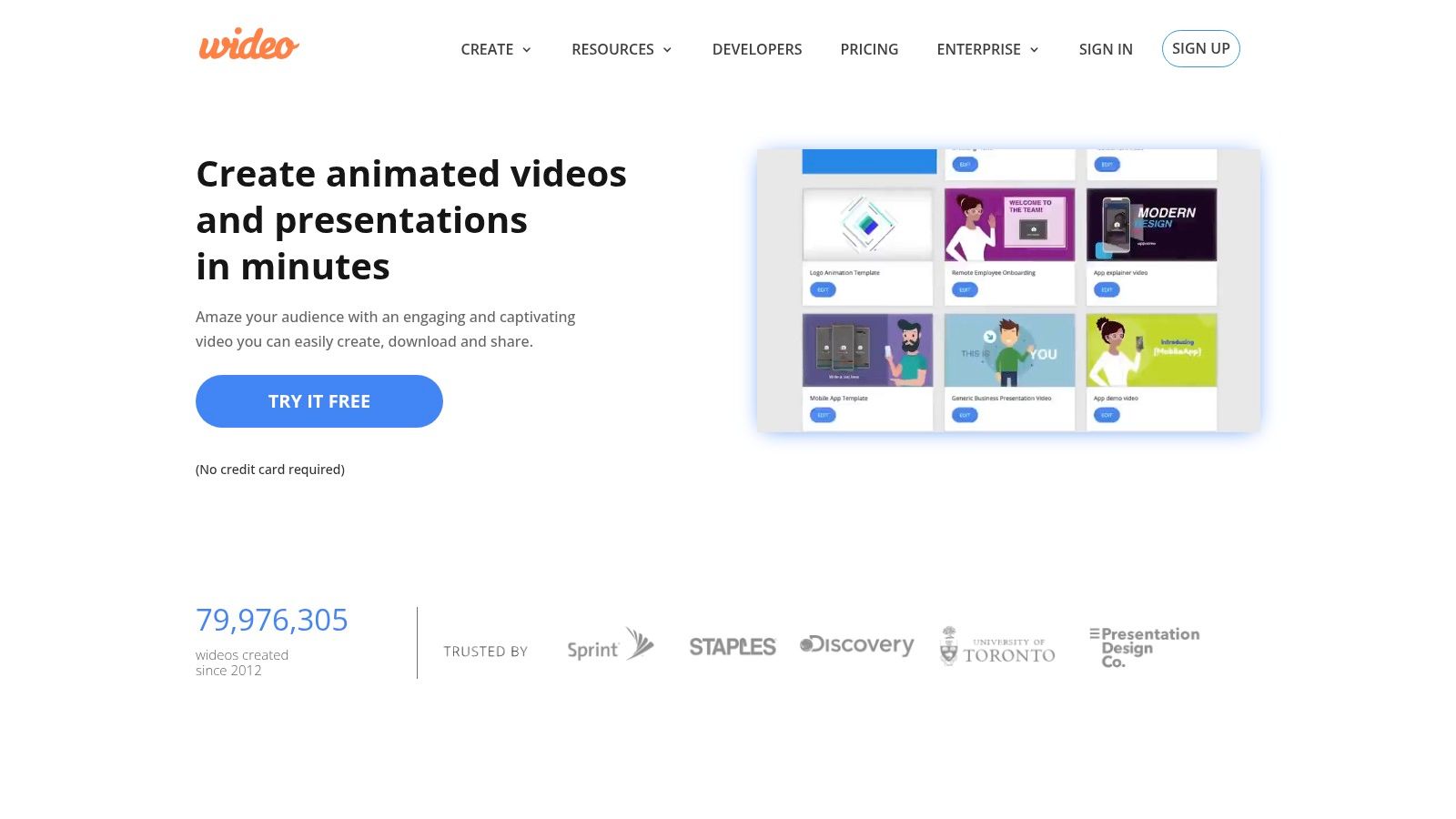Click the University of Toronto logo
The image size is (1456, 819).
point(997,646)
